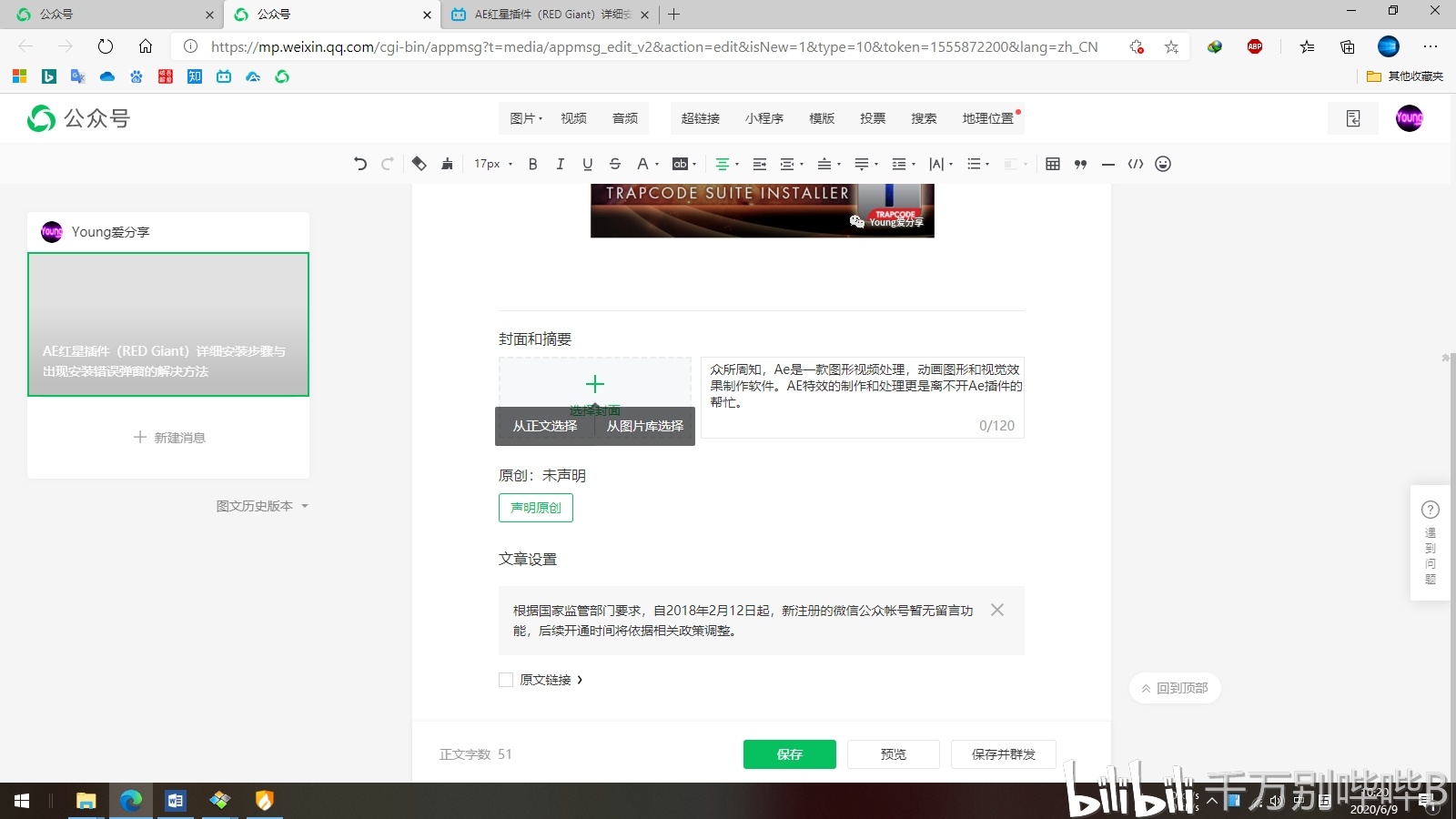Open the 超链接 menu item
Image resolution: width=1456 pixels, height=819 pixels.
[702, 118]
